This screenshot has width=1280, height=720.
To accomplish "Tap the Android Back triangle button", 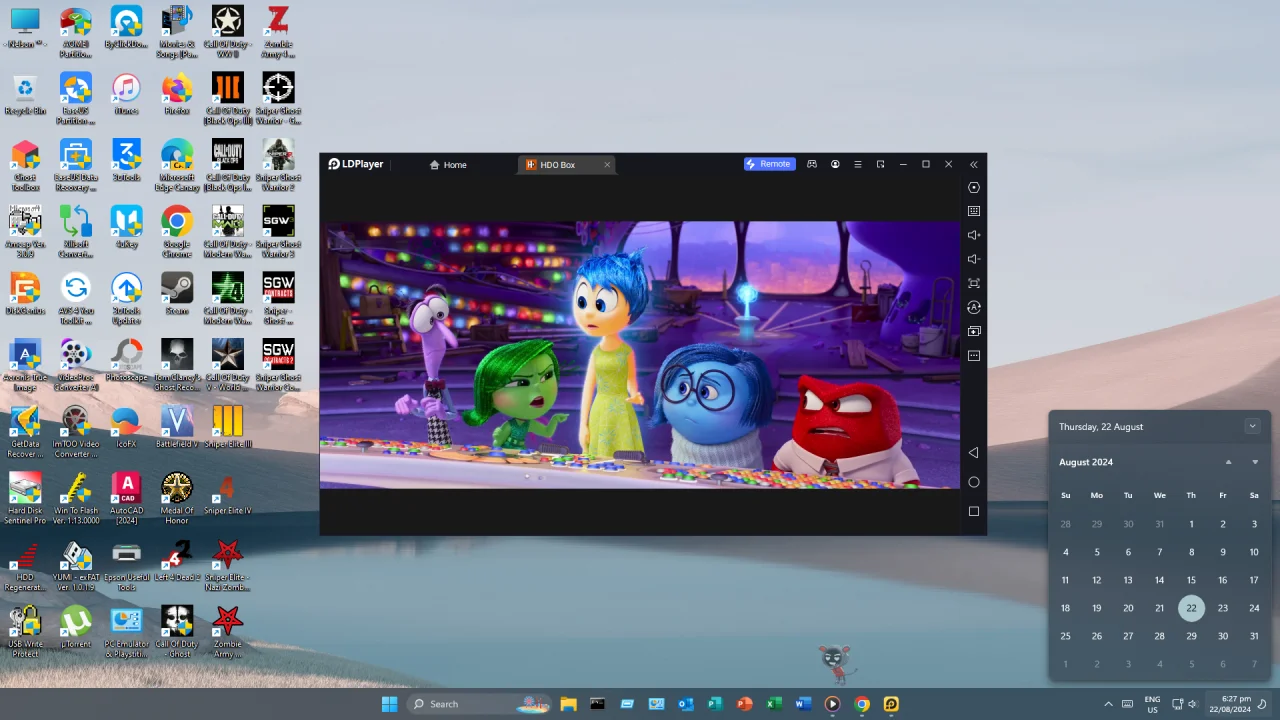I will pos(974,453).
